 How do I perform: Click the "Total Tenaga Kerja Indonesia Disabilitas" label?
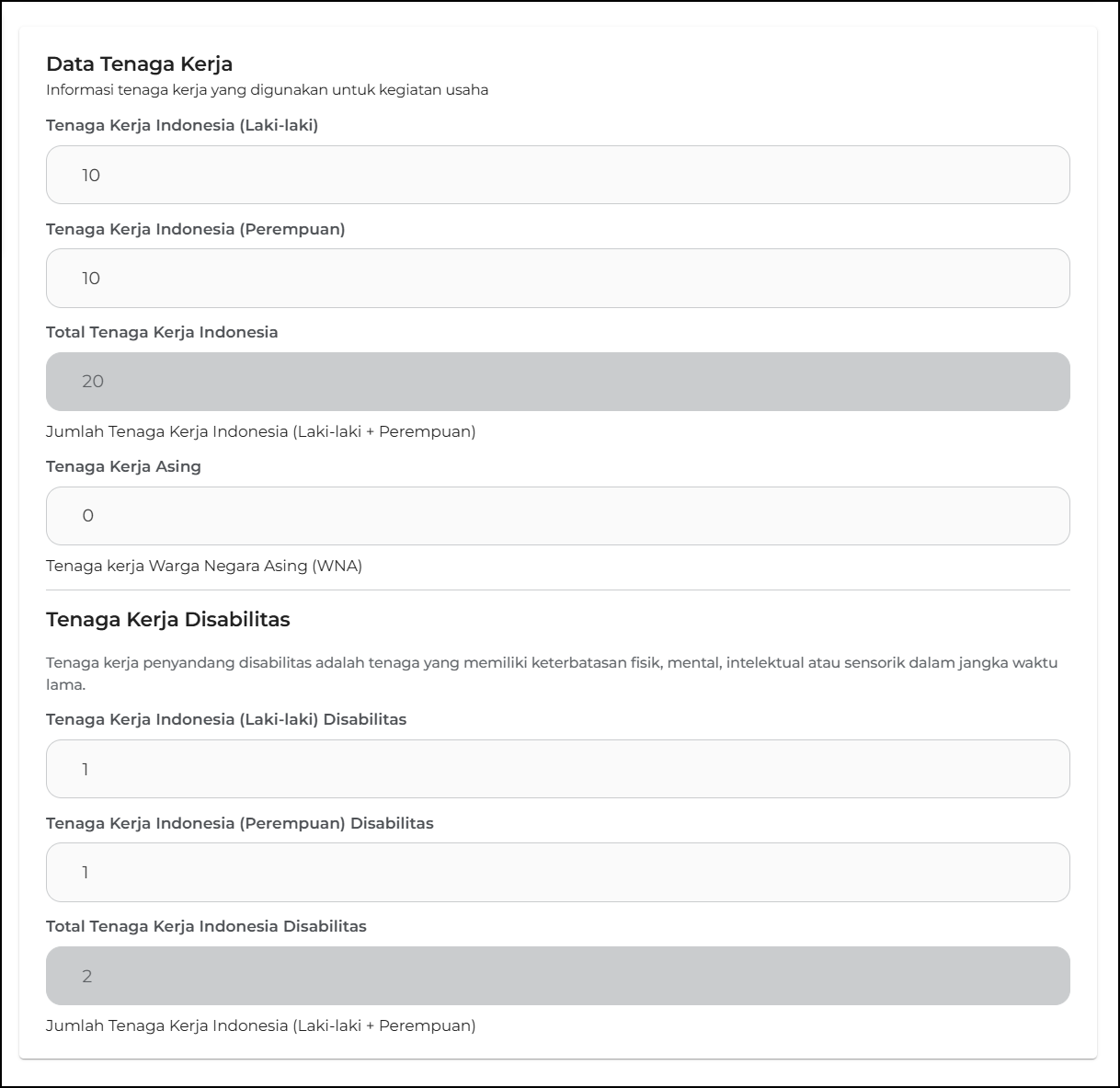tap(206, 926)
